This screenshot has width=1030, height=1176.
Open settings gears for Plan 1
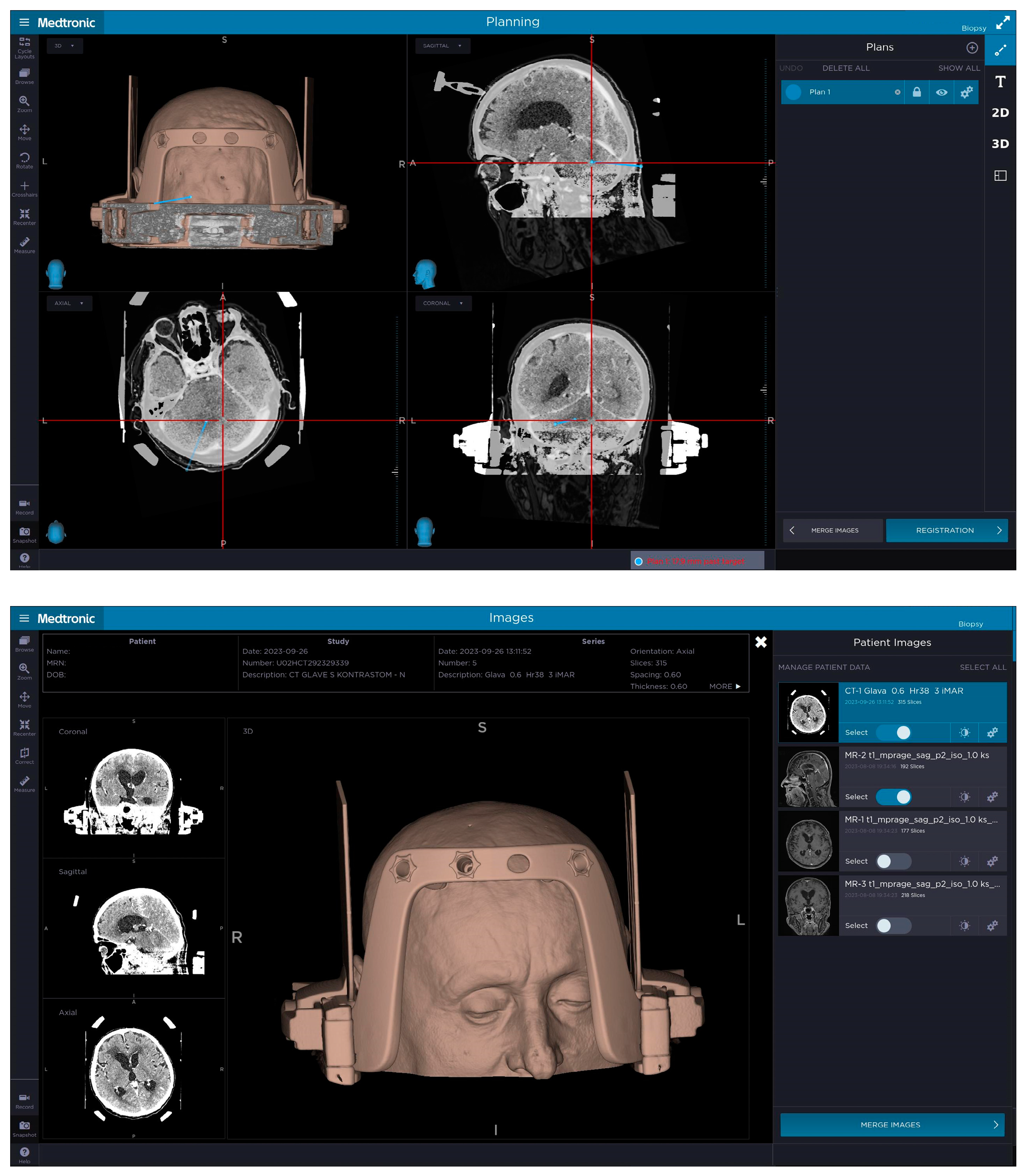click(x=967, y=92)
